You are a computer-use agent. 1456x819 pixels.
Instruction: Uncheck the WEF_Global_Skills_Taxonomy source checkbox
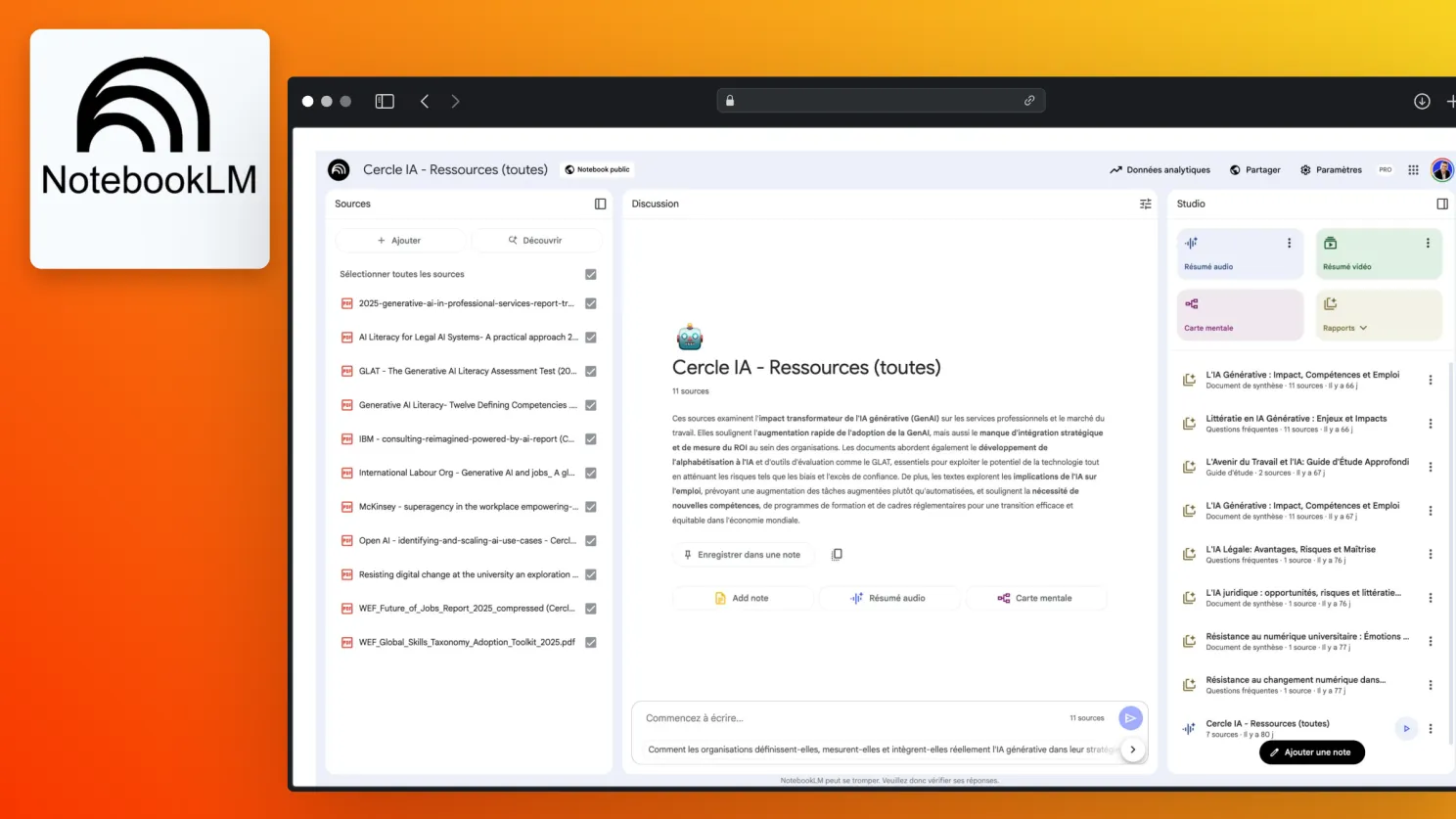590,642
